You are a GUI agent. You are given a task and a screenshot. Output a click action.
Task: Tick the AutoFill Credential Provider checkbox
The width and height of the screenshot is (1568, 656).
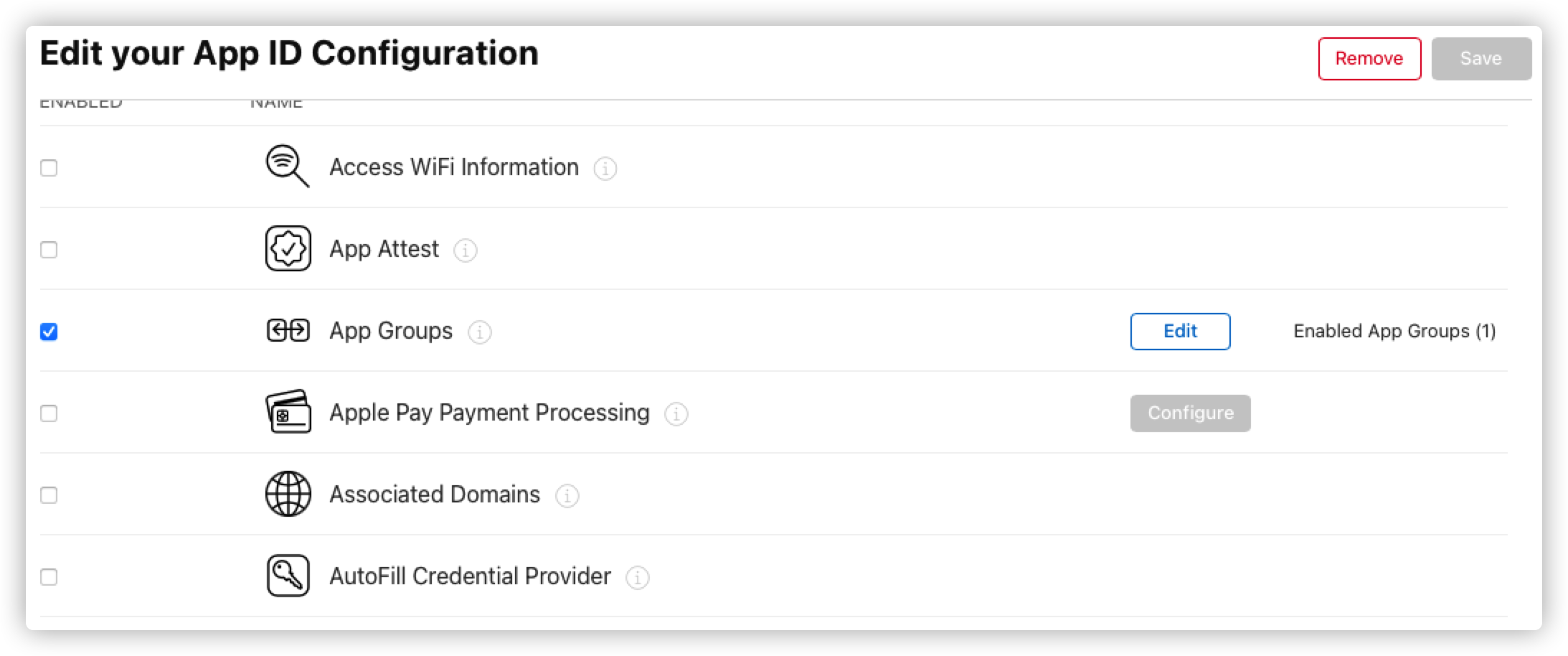tap(49, 577)
